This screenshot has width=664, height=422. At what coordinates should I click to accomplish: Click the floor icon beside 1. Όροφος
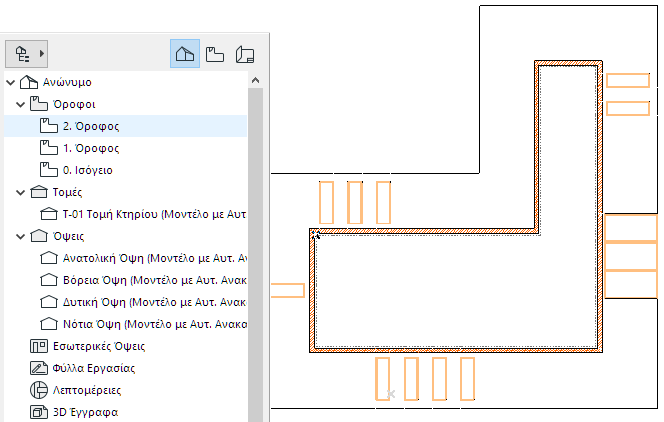(49, 148)
